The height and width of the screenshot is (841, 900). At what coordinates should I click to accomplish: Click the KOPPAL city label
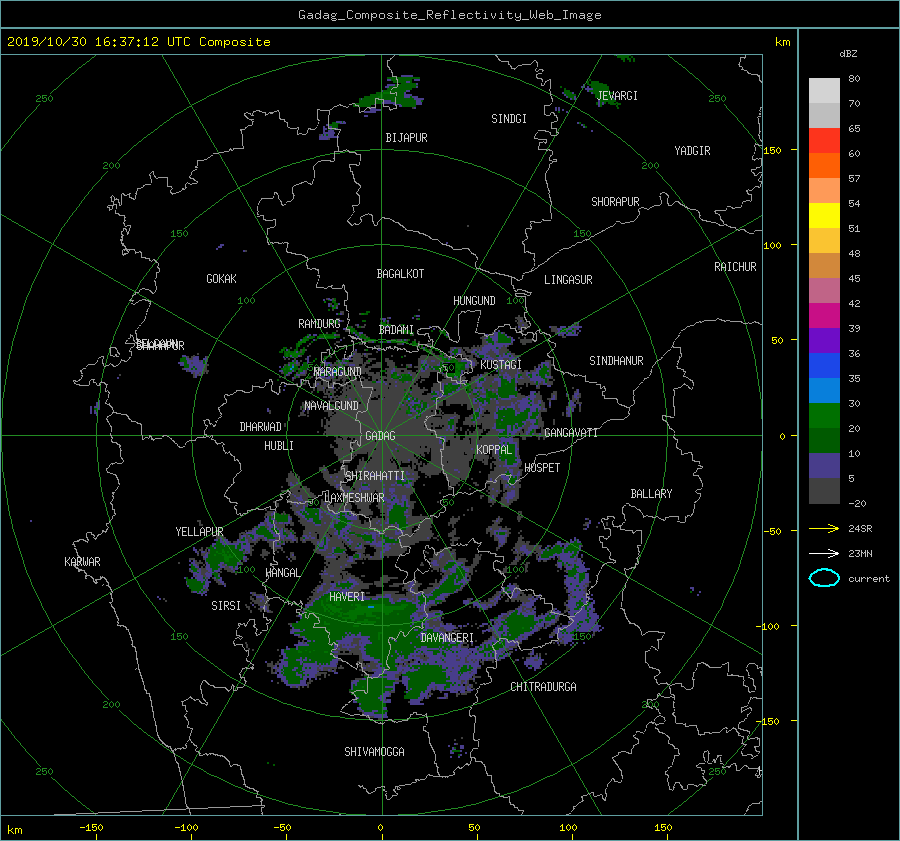click(x=494, y=450)
